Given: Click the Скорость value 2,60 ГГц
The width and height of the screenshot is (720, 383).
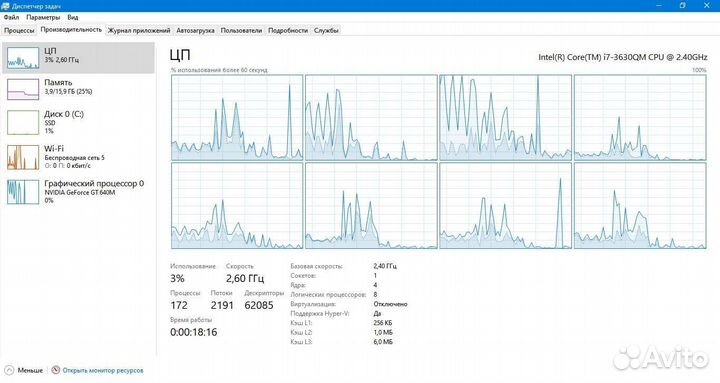Looking at the screenshot, I should coord(245,278).
